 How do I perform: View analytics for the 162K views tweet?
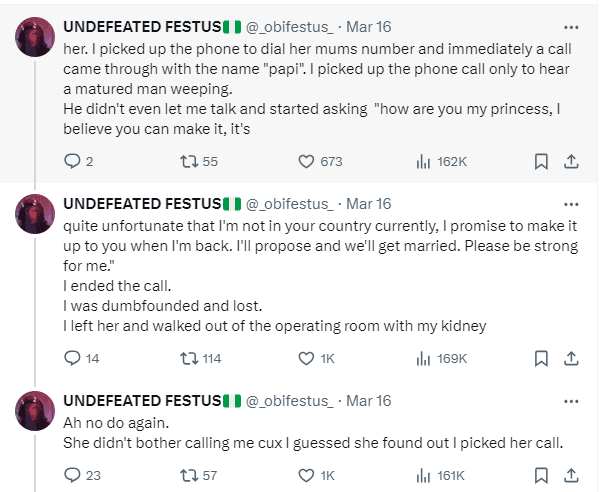click(422, 161)
